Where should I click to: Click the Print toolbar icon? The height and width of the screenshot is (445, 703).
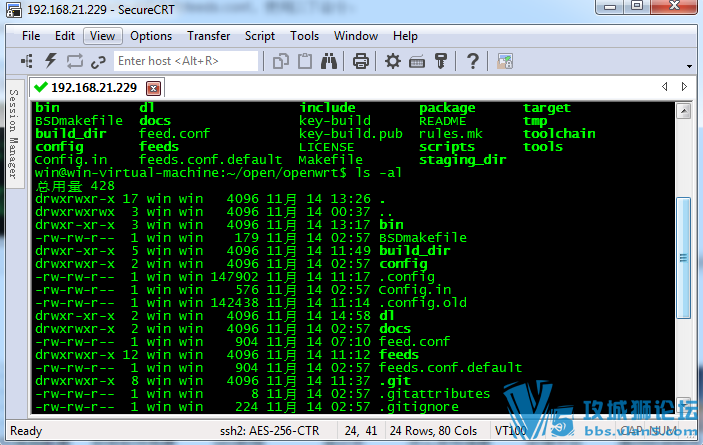pyautogui.click(x=360, y=61)
